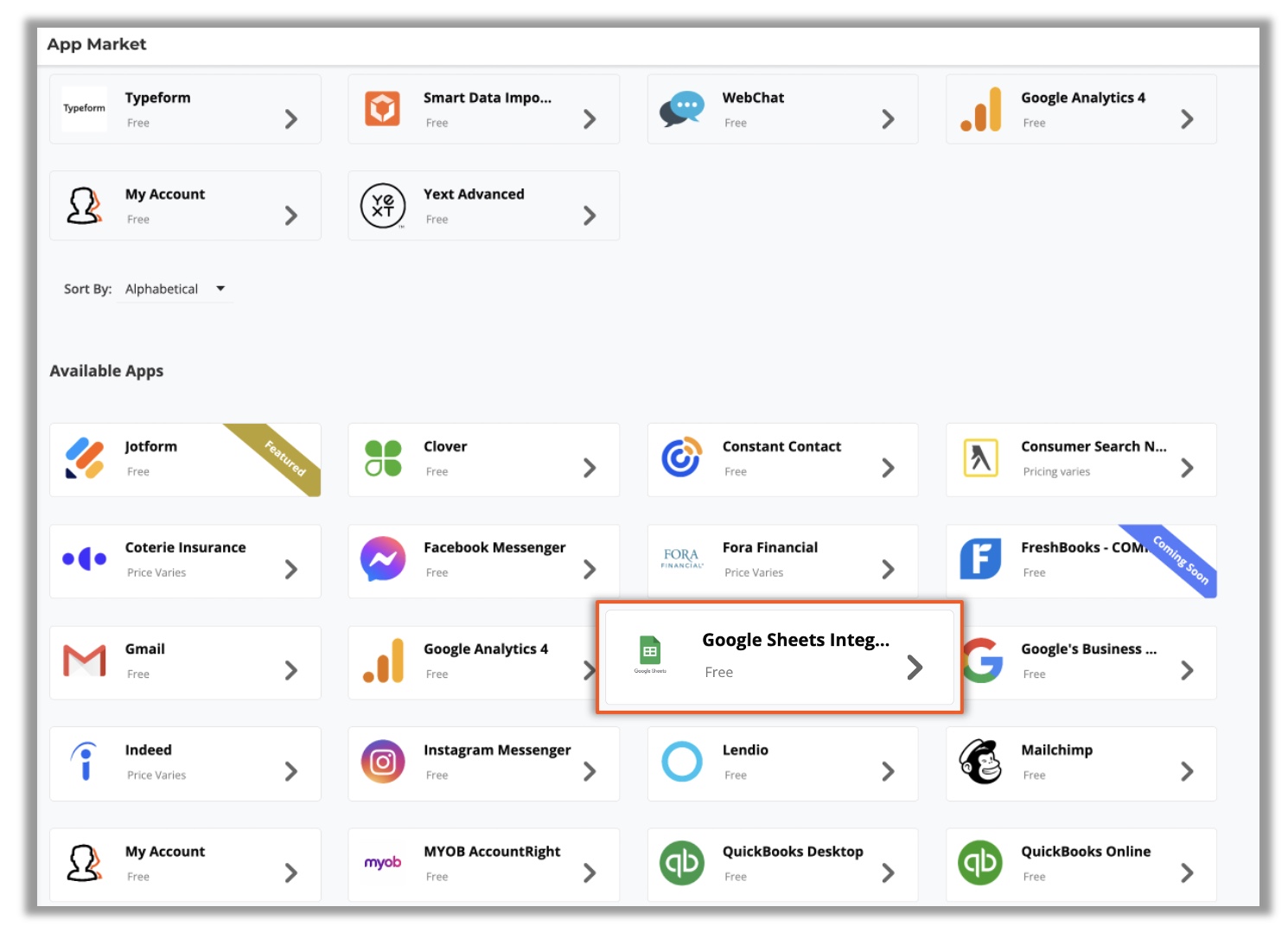Screen dimensions: 1288x939
Task: Click 'Price Varies' under Coterie Insurance
Action: (x=156, y=572)
